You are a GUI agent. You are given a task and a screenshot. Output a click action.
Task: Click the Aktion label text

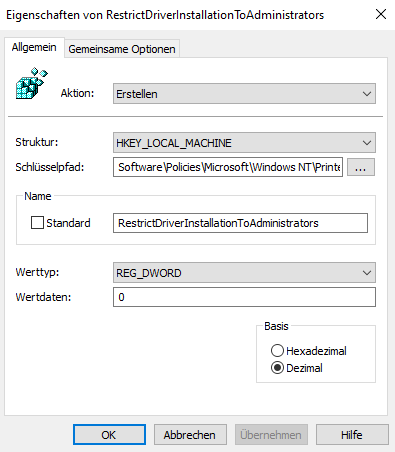77,93
